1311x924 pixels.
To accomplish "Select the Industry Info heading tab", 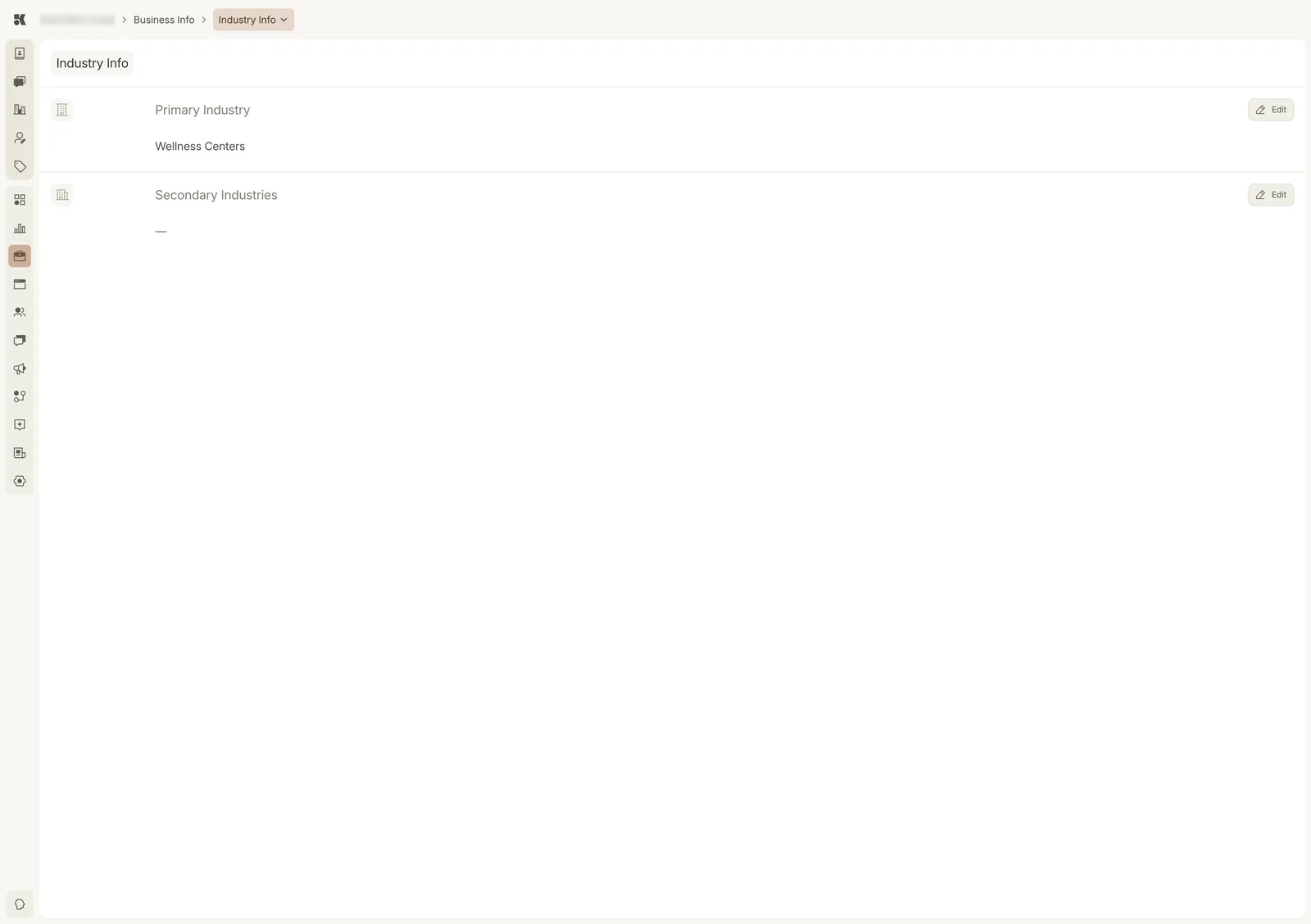I will [x=93, y=63].
